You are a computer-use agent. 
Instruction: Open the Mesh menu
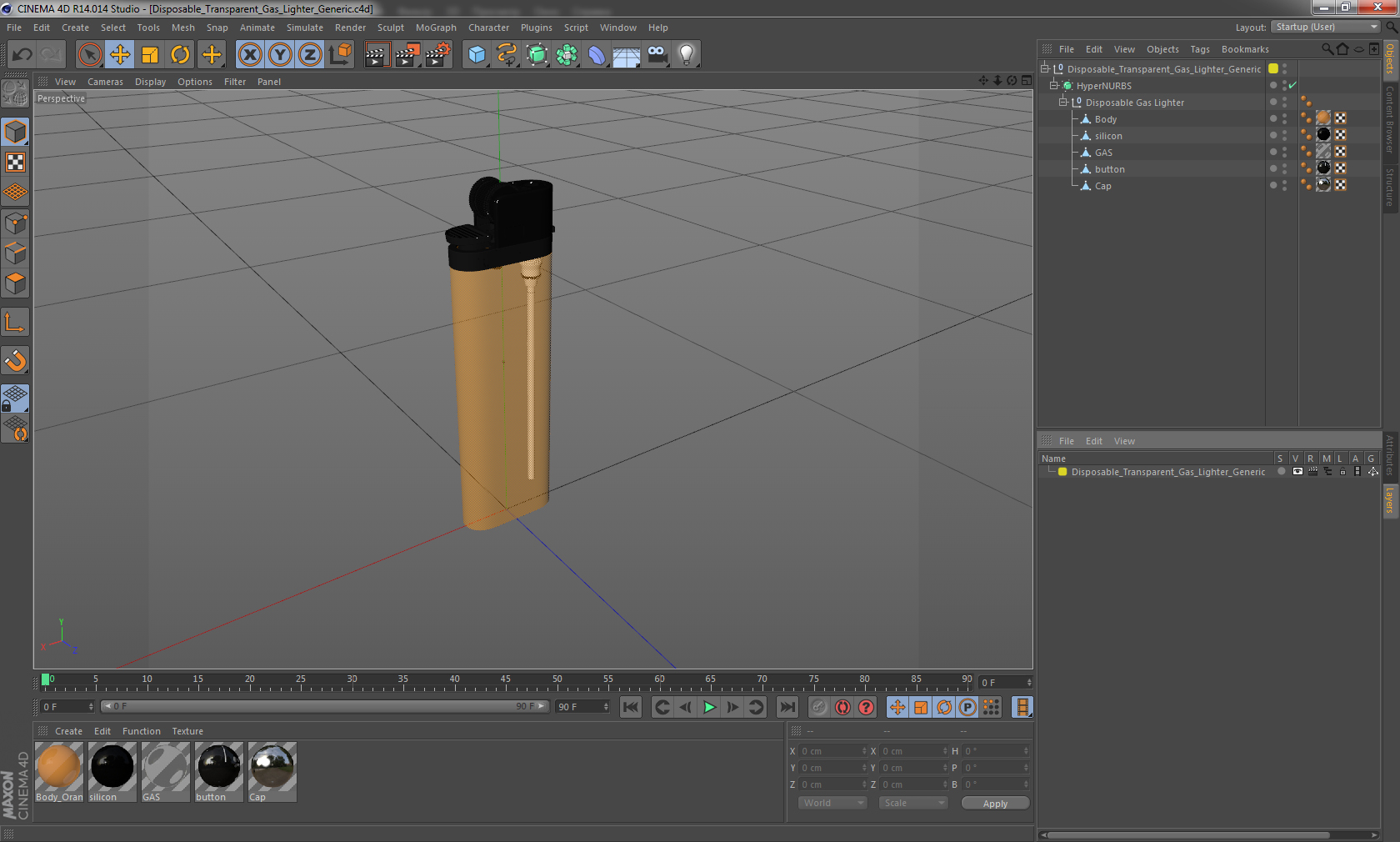tap(183, 28)
